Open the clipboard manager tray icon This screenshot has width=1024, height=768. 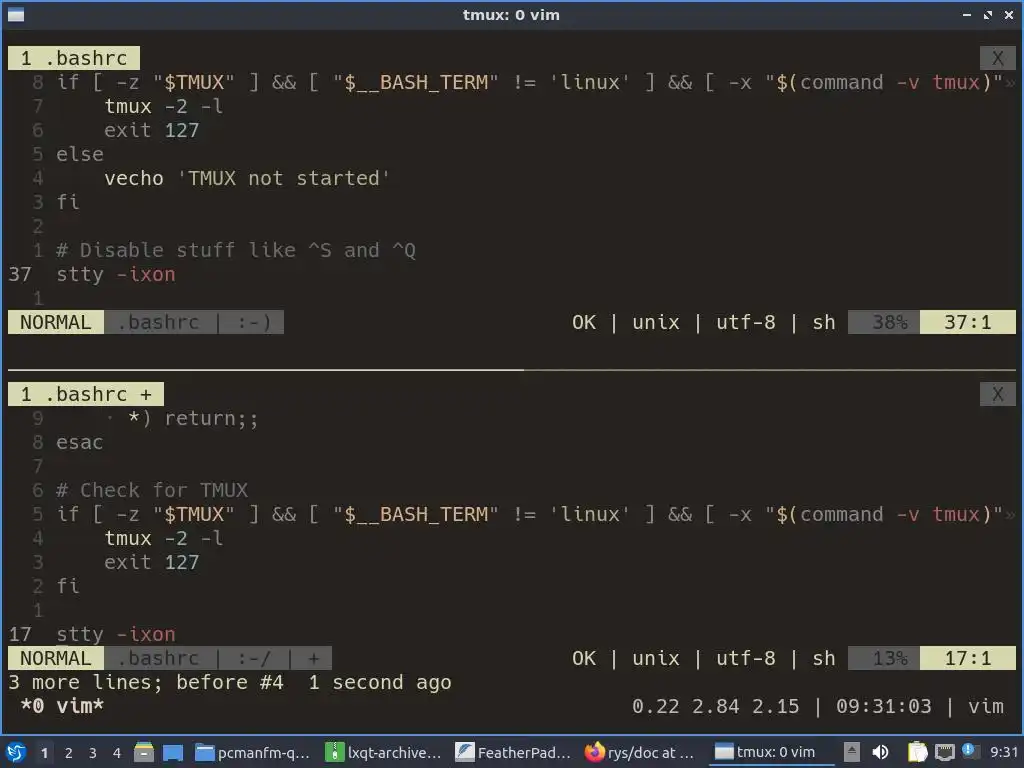[x=917, y=752]
